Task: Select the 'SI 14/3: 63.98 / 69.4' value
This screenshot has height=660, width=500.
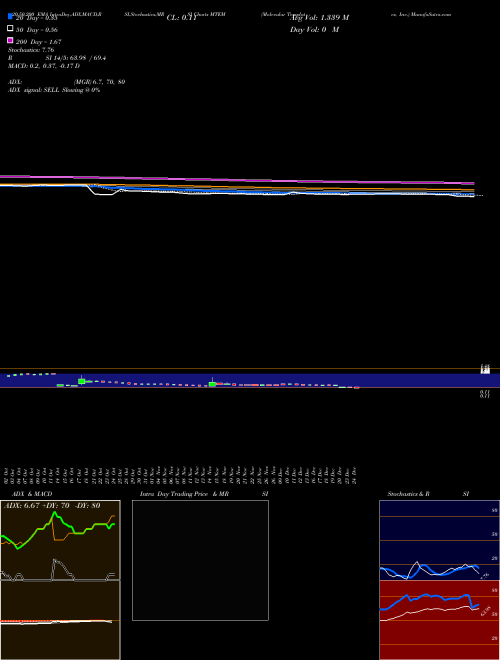Action: (76, 58)
